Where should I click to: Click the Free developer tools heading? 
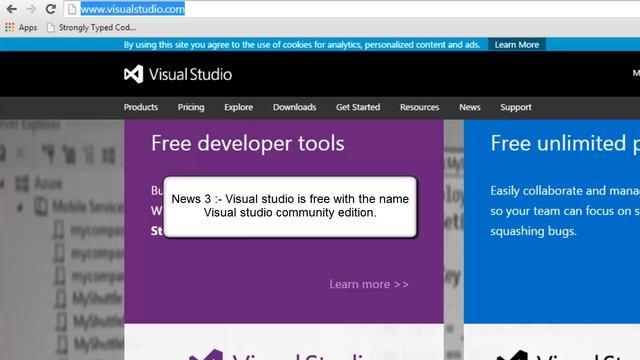point(248,143)
